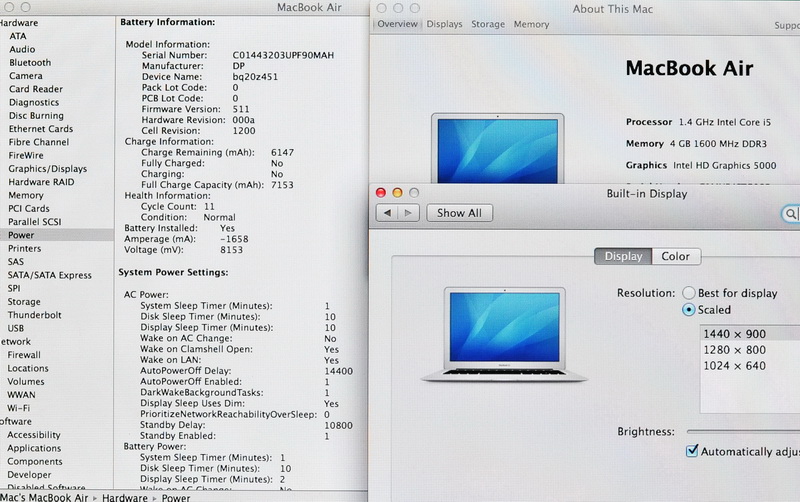Select Locations under Network
The height and width of the screenshot is (502, 800).
tap(28, 368)
